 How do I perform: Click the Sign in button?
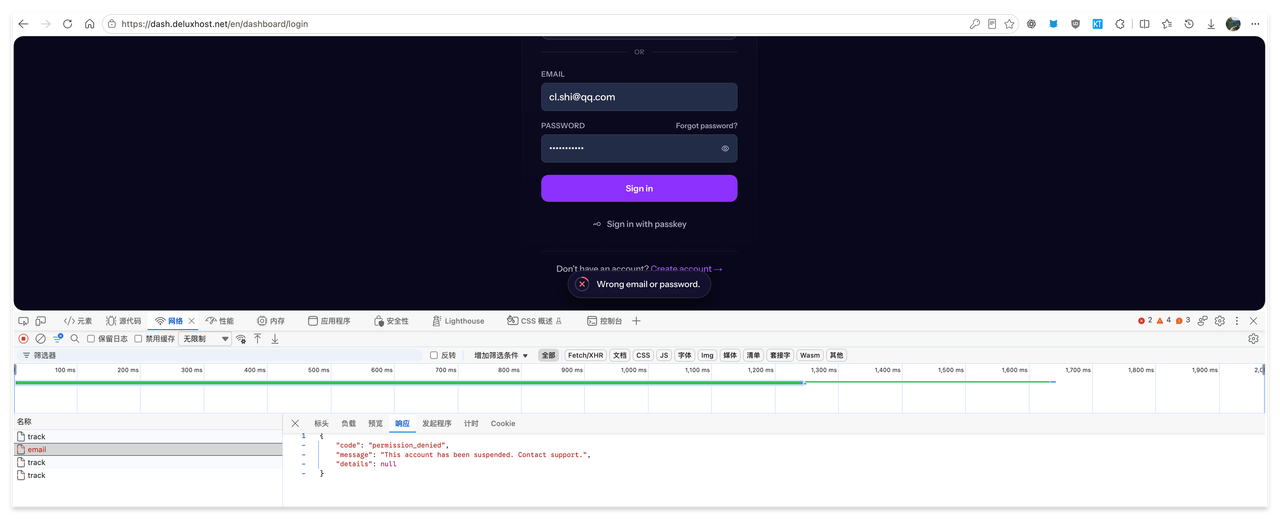639,188
